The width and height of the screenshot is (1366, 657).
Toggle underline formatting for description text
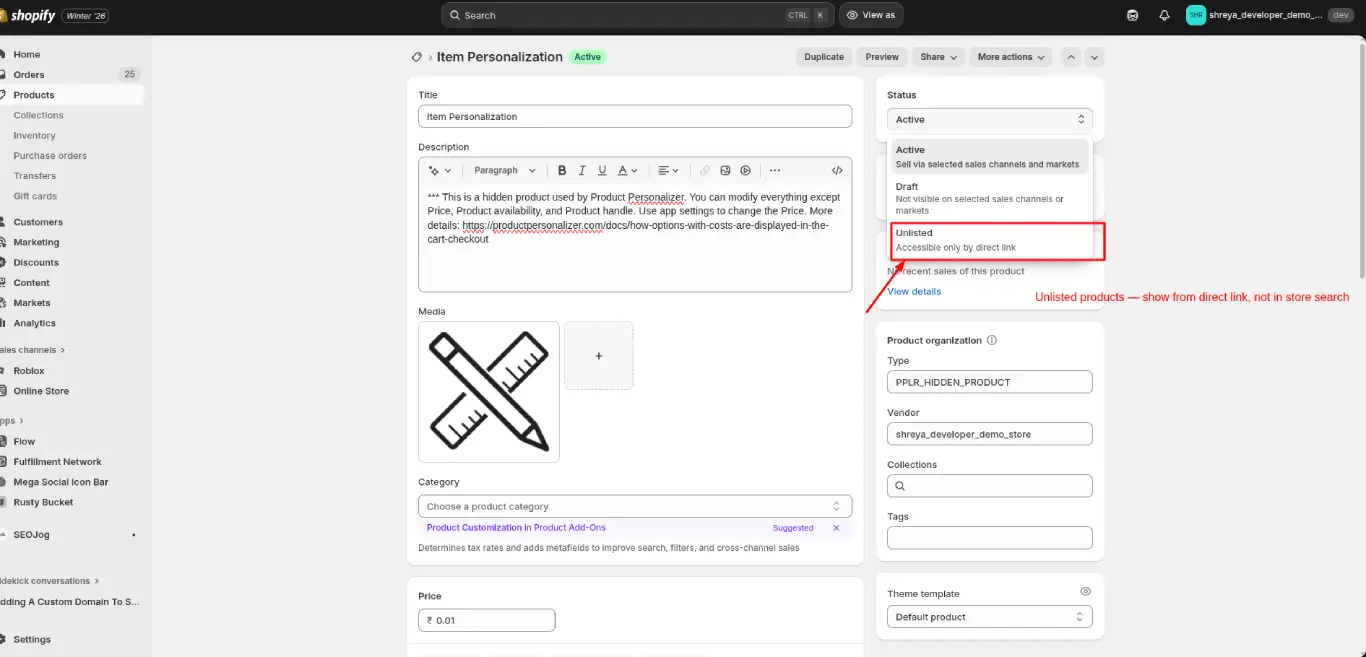602,170
